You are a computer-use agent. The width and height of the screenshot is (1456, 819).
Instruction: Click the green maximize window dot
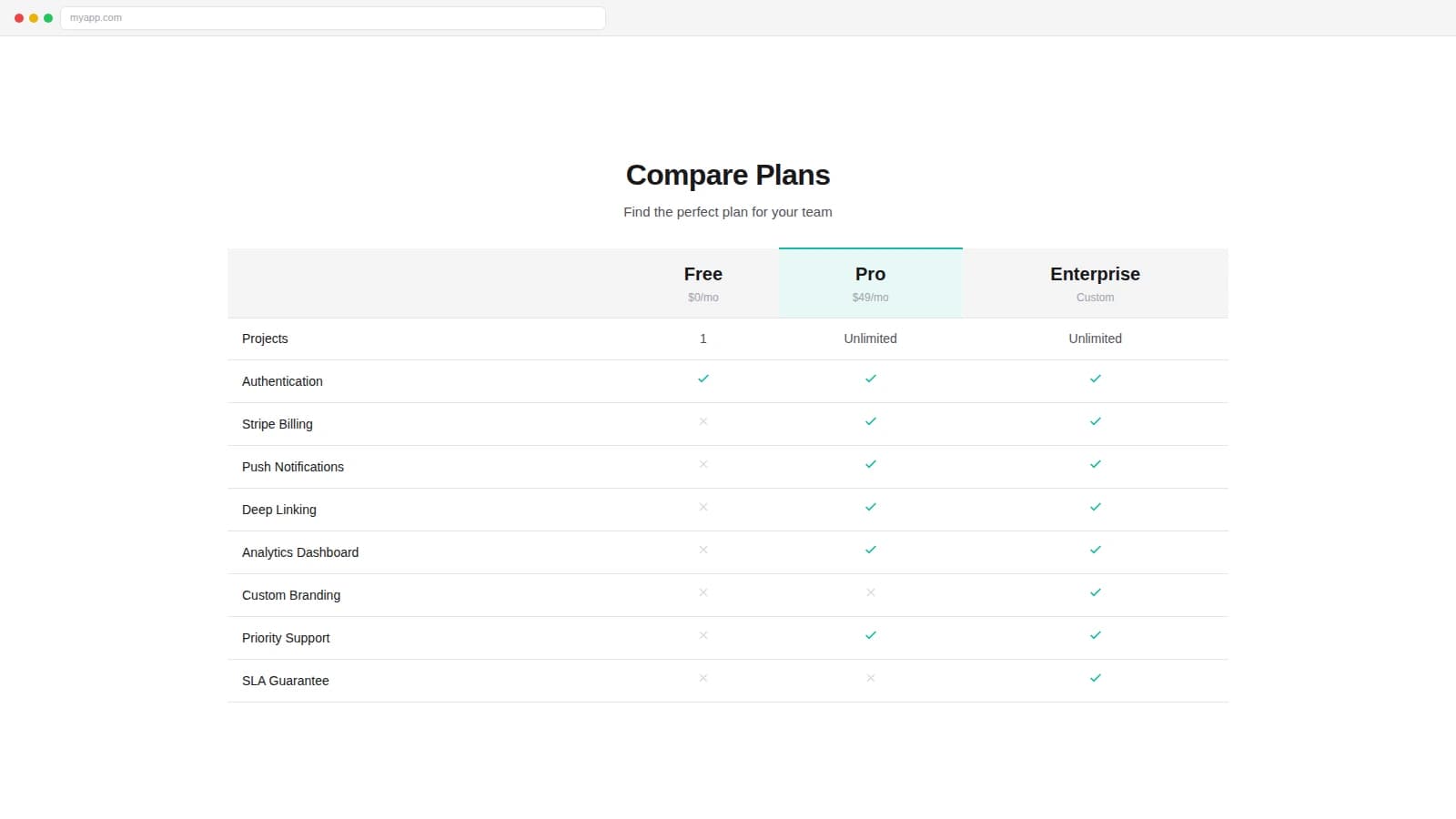(x=48, y=18)
